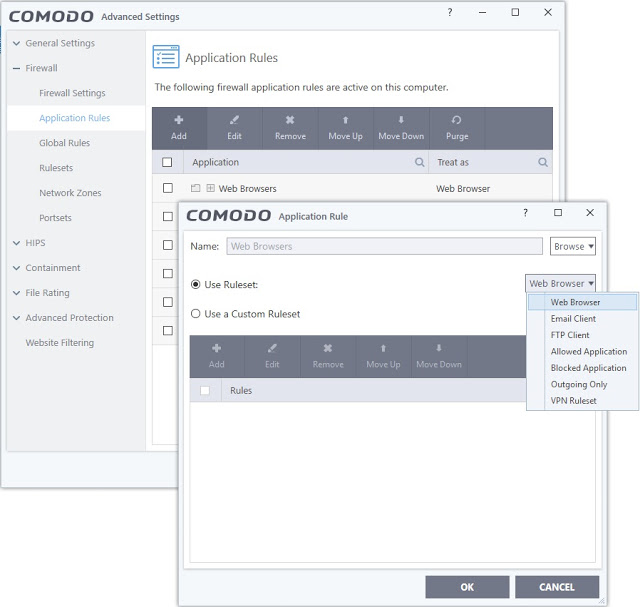The image size is (640, 607).
Task: Open Firewall Settings in the sidebar
Action: (x=72, y=93)
